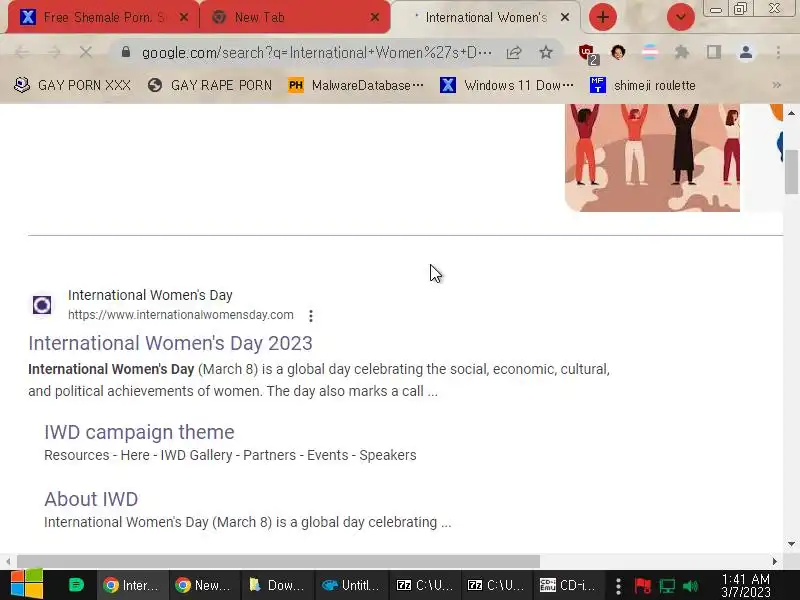Open the clock showing 1:41 AM
Image resolution: width=800 pixels, height=600 pixels.
click(x=745, y=585)
